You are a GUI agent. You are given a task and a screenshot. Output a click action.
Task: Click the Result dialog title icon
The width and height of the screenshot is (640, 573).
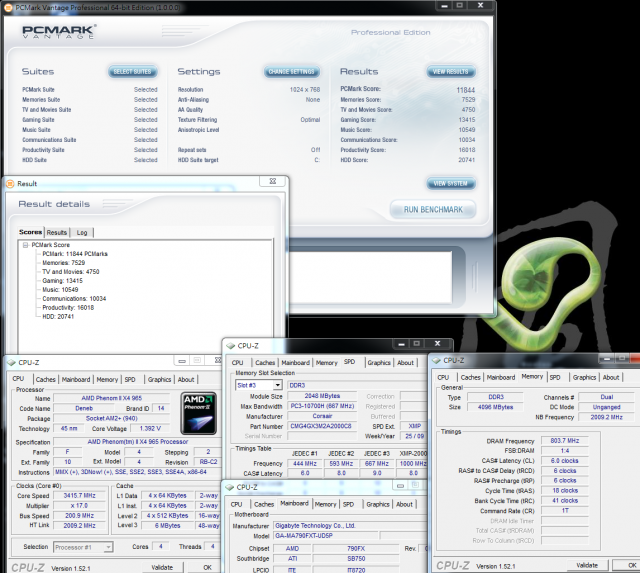point(10,184)
